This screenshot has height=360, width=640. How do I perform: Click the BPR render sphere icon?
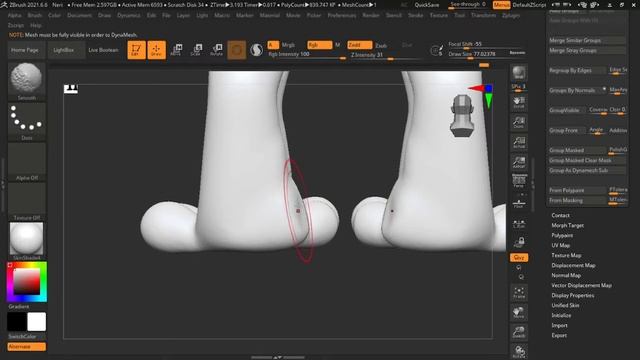[x=519, y=73]
